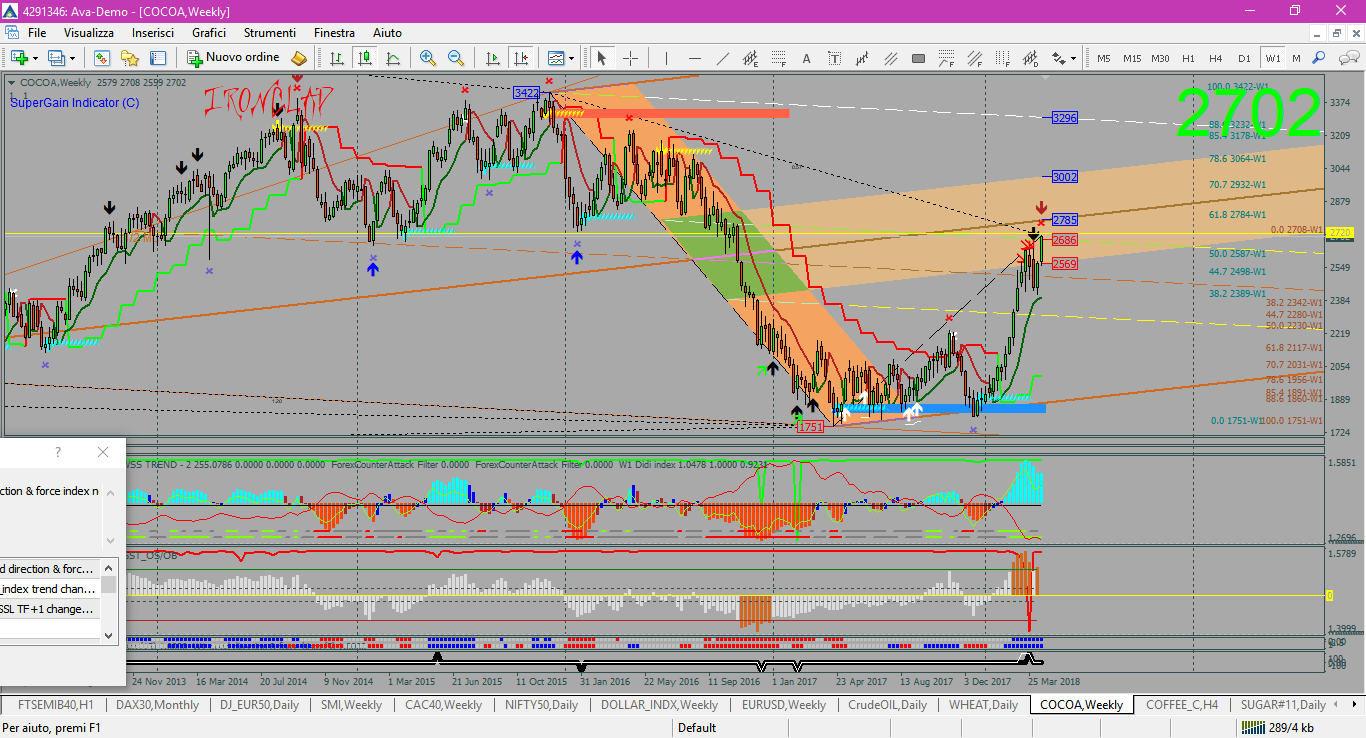This screenshot has height=738, width=1366.
Task: Select the trendline tool
Action: pyautogui.click(x=722, y=58)
